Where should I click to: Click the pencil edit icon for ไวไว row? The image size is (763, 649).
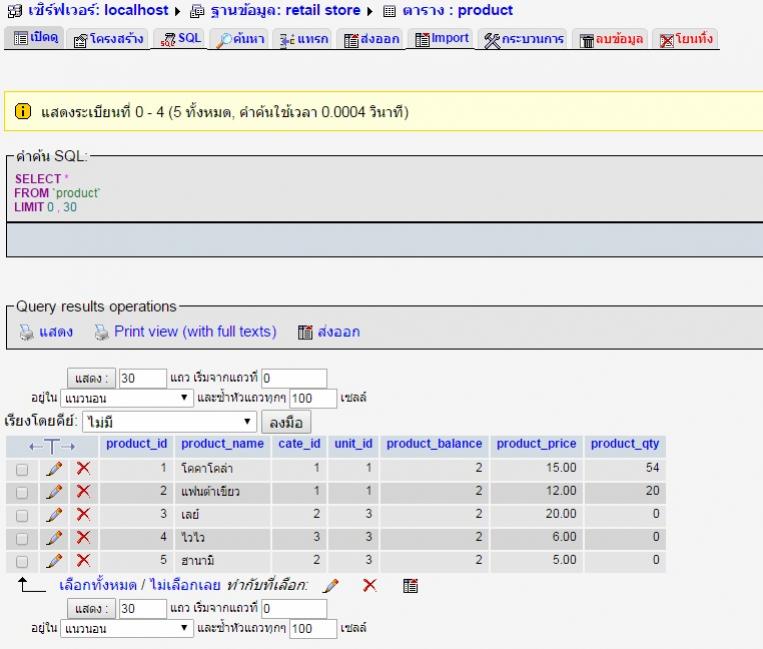click(55, 537)
